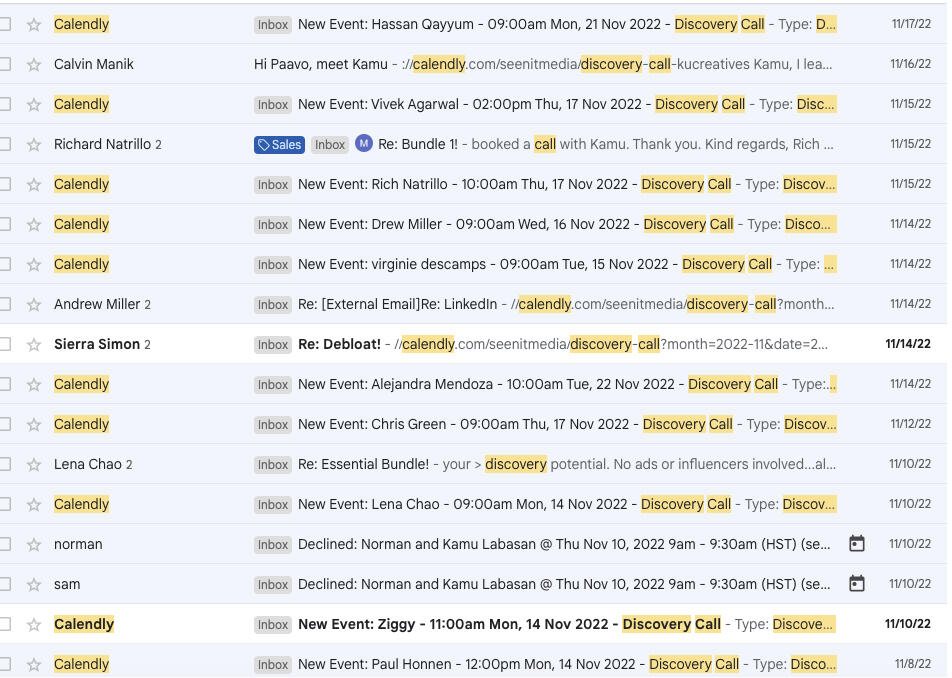Select checkbox for Calvin Manik email

coord(6,64)
